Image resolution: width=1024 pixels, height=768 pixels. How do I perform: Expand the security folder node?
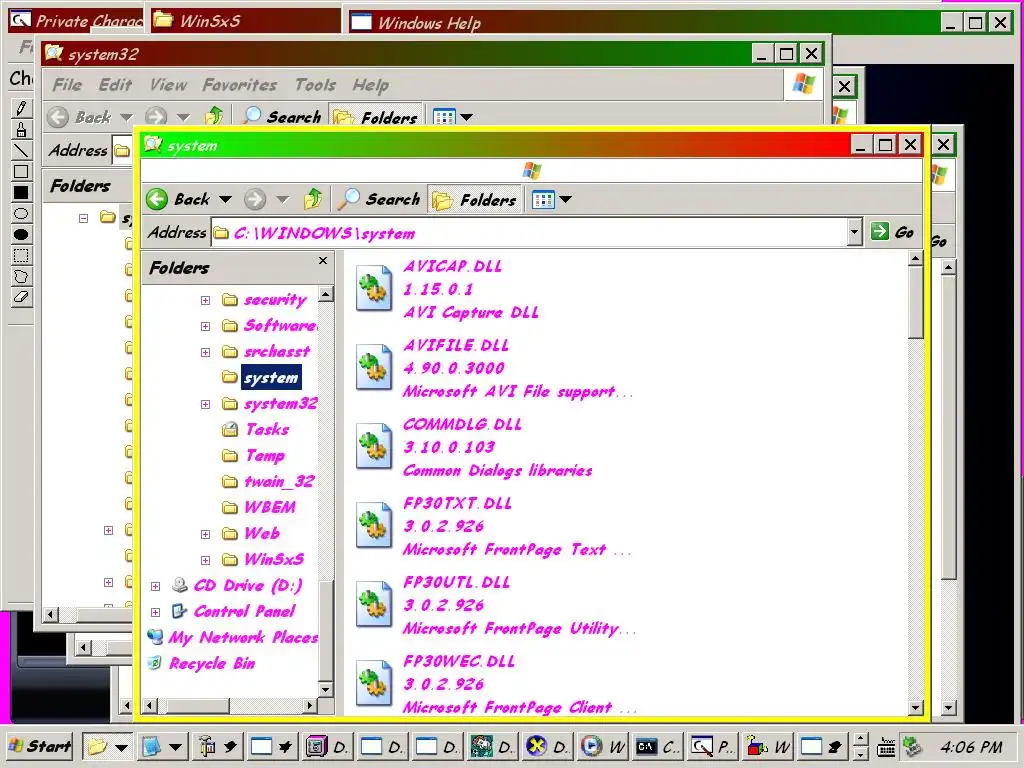click(205, 300)
